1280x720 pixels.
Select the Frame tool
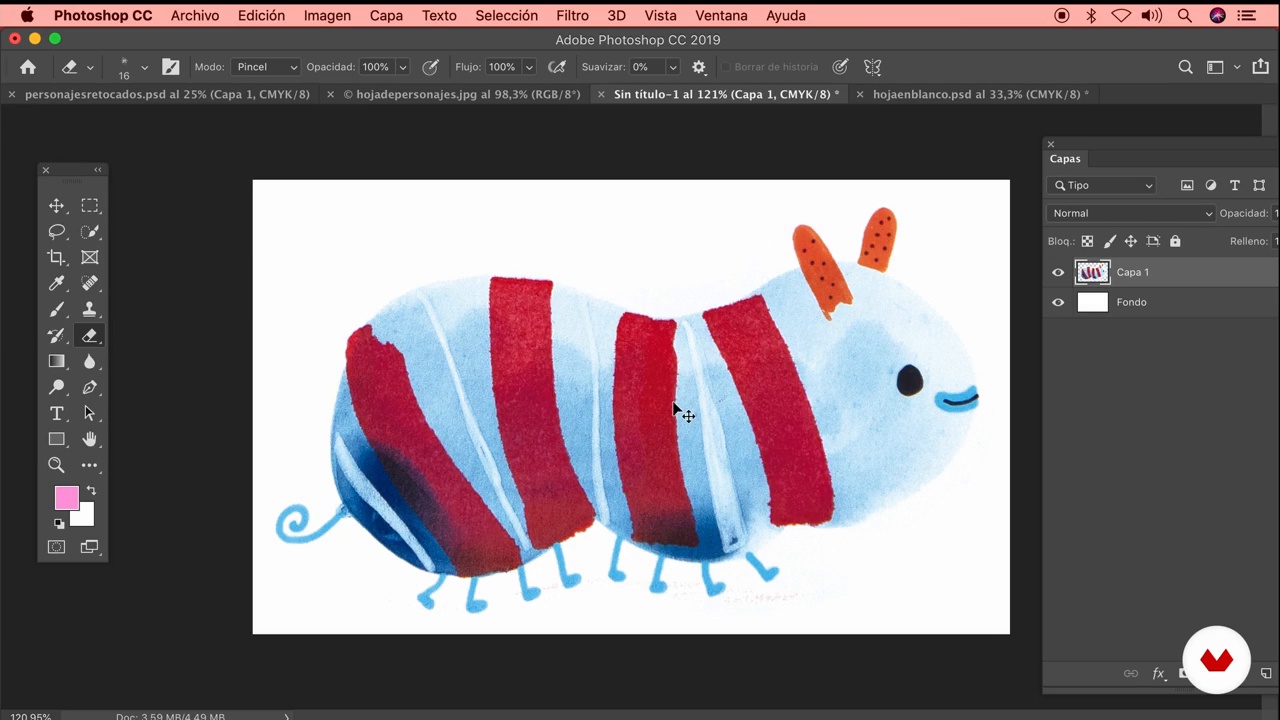(90, 258)
